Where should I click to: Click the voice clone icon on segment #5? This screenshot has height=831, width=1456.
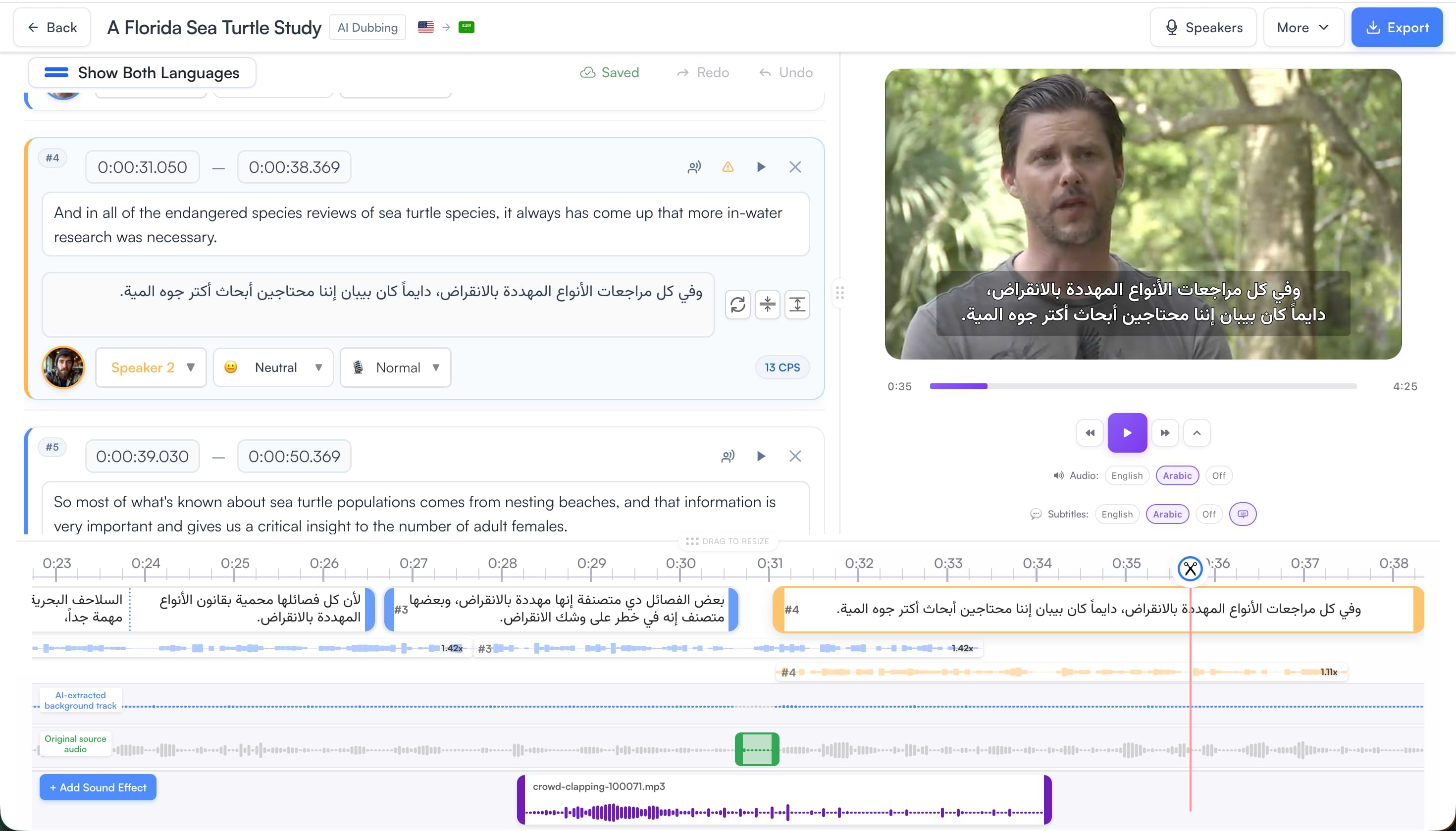pyautogui.click(x=728, y=457)
